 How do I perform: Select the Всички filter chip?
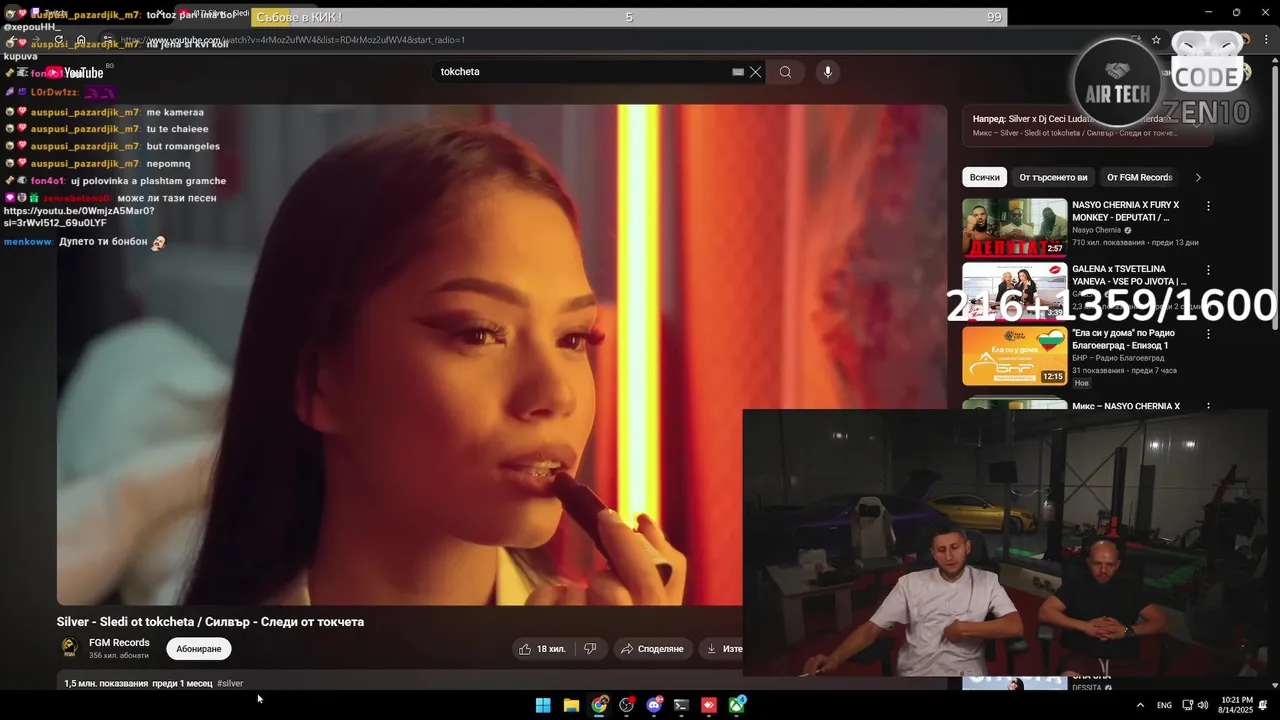point(985,177)
